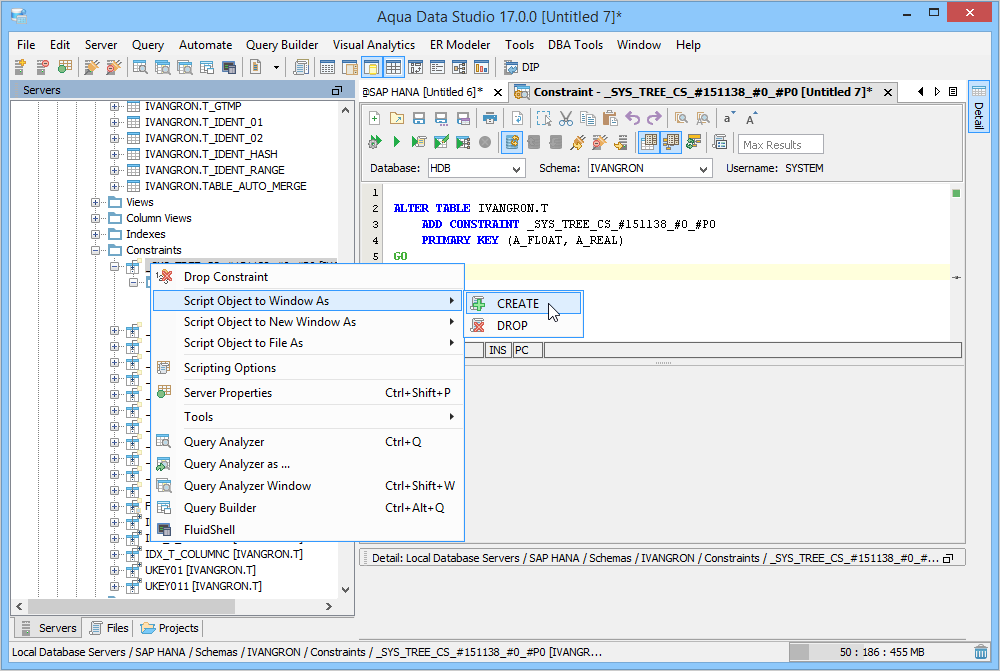The height and width of the screenshot is (671, 1000).
Task: Expand the Views folder node
Action: (x=95, y=202)
